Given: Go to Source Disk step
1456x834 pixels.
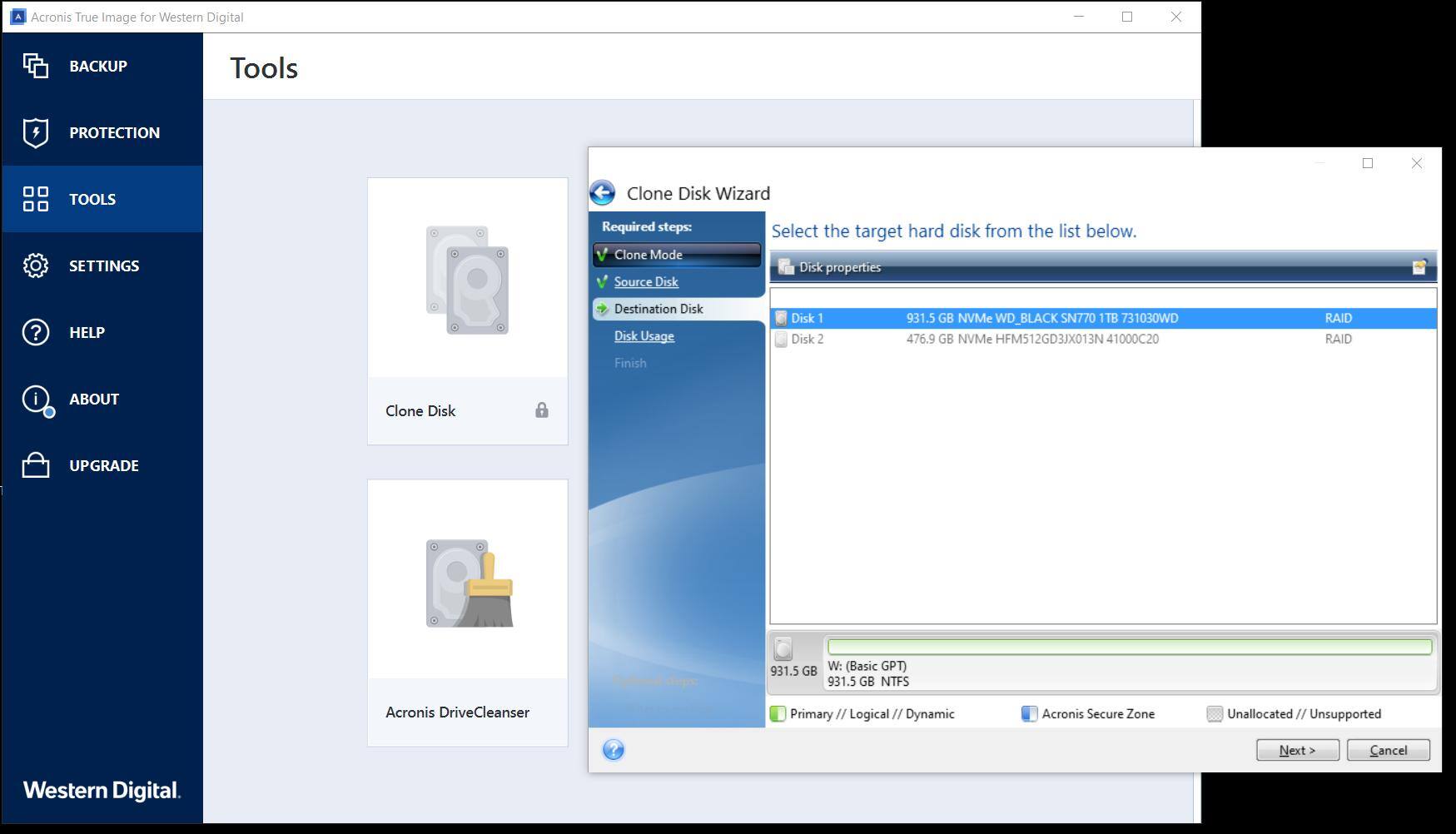Looking at the screenshot, I should (x=646, y=282).
